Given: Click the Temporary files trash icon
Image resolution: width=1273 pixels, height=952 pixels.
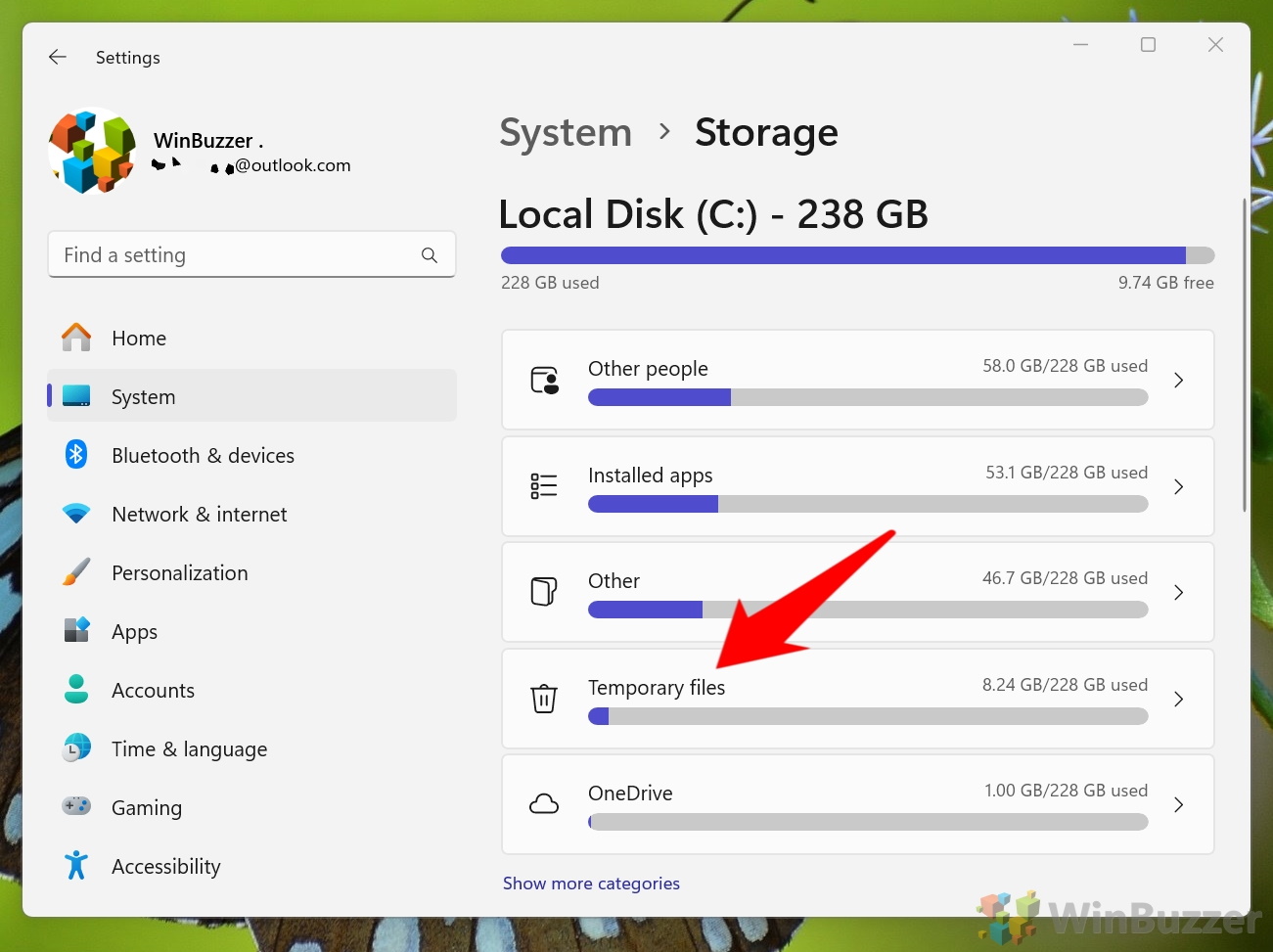Looking at the screenshot, I should pos(544,699).
